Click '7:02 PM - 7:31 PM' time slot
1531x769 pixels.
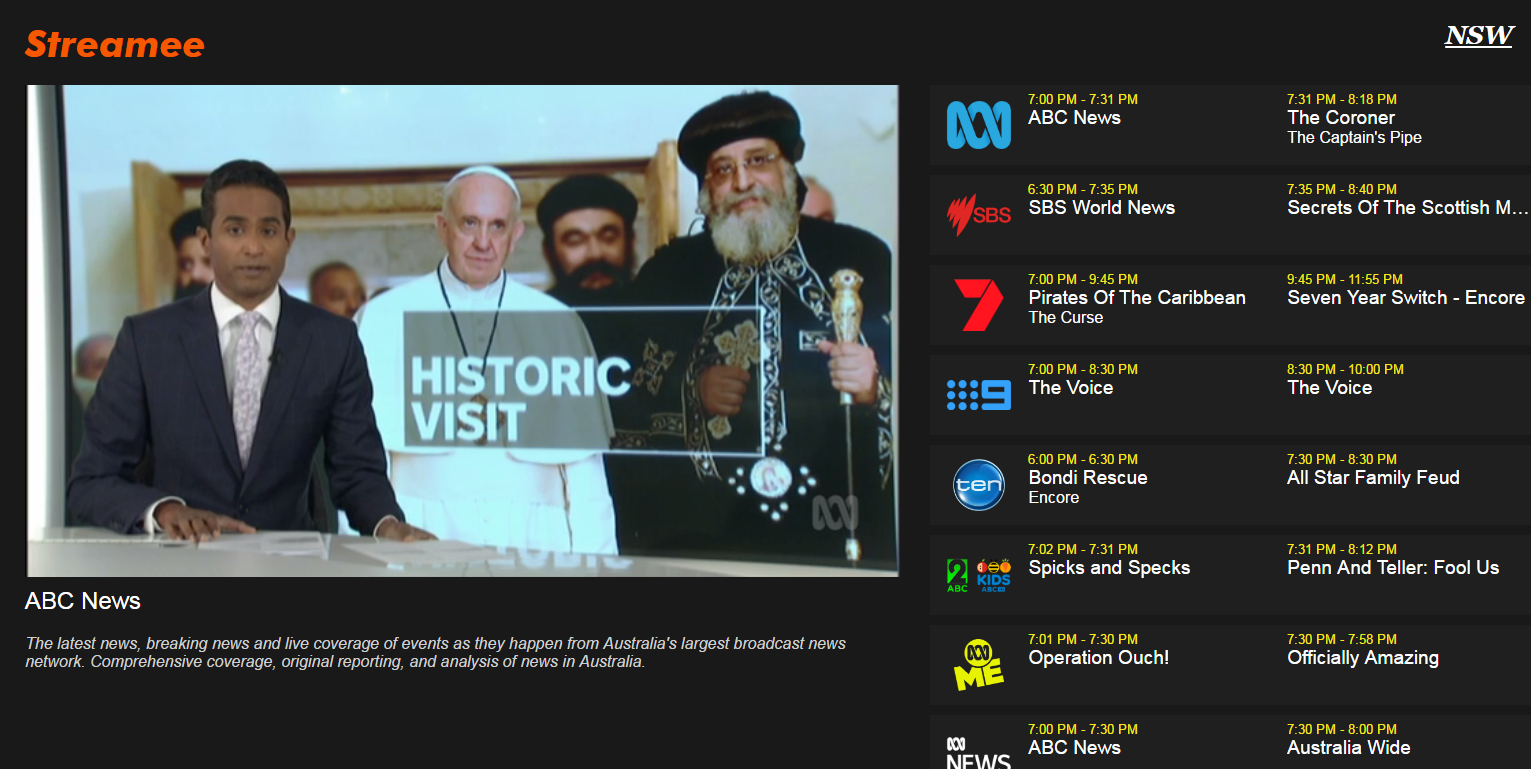click(1083, 549)
